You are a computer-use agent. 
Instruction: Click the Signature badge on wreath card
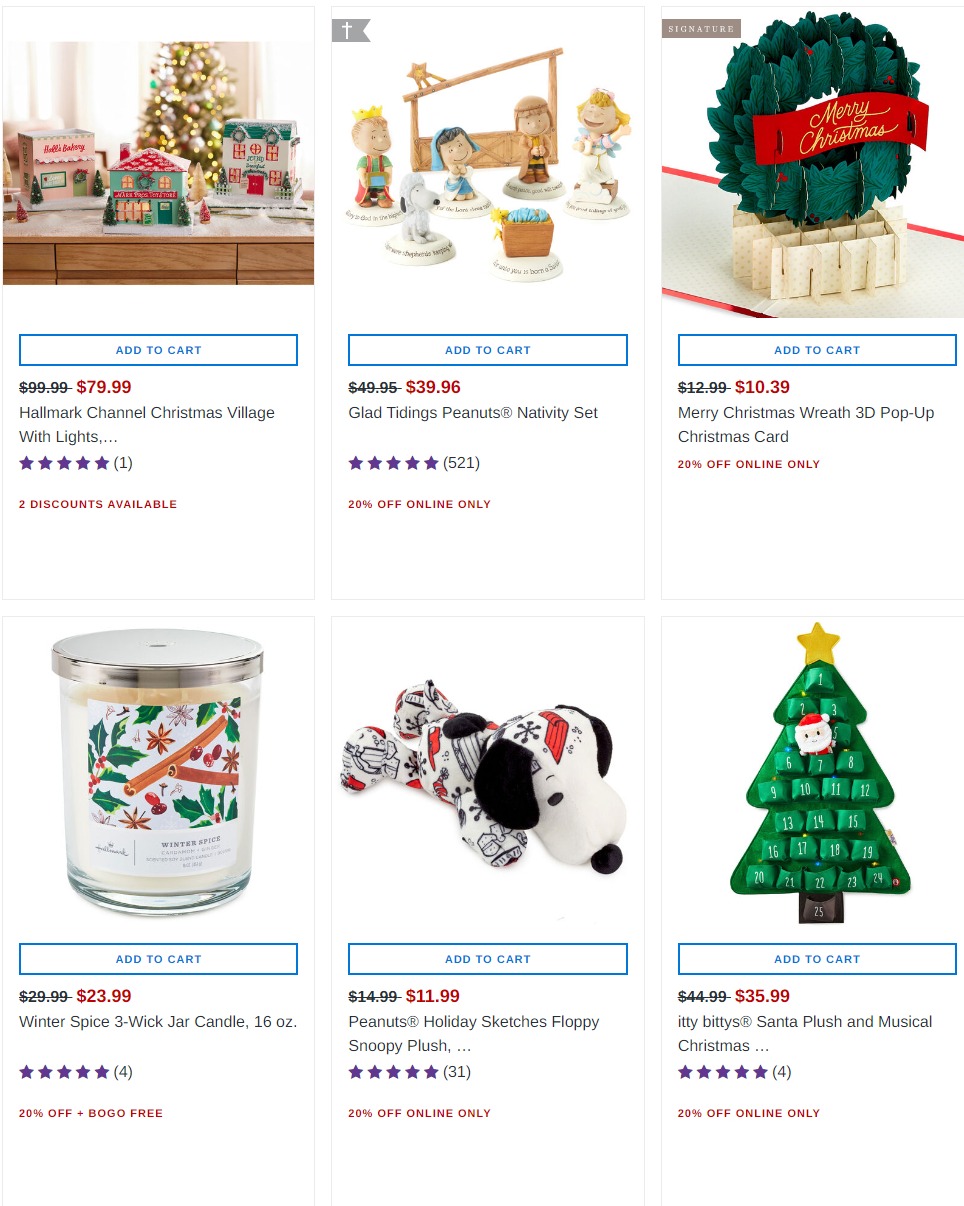pos(701,28)
